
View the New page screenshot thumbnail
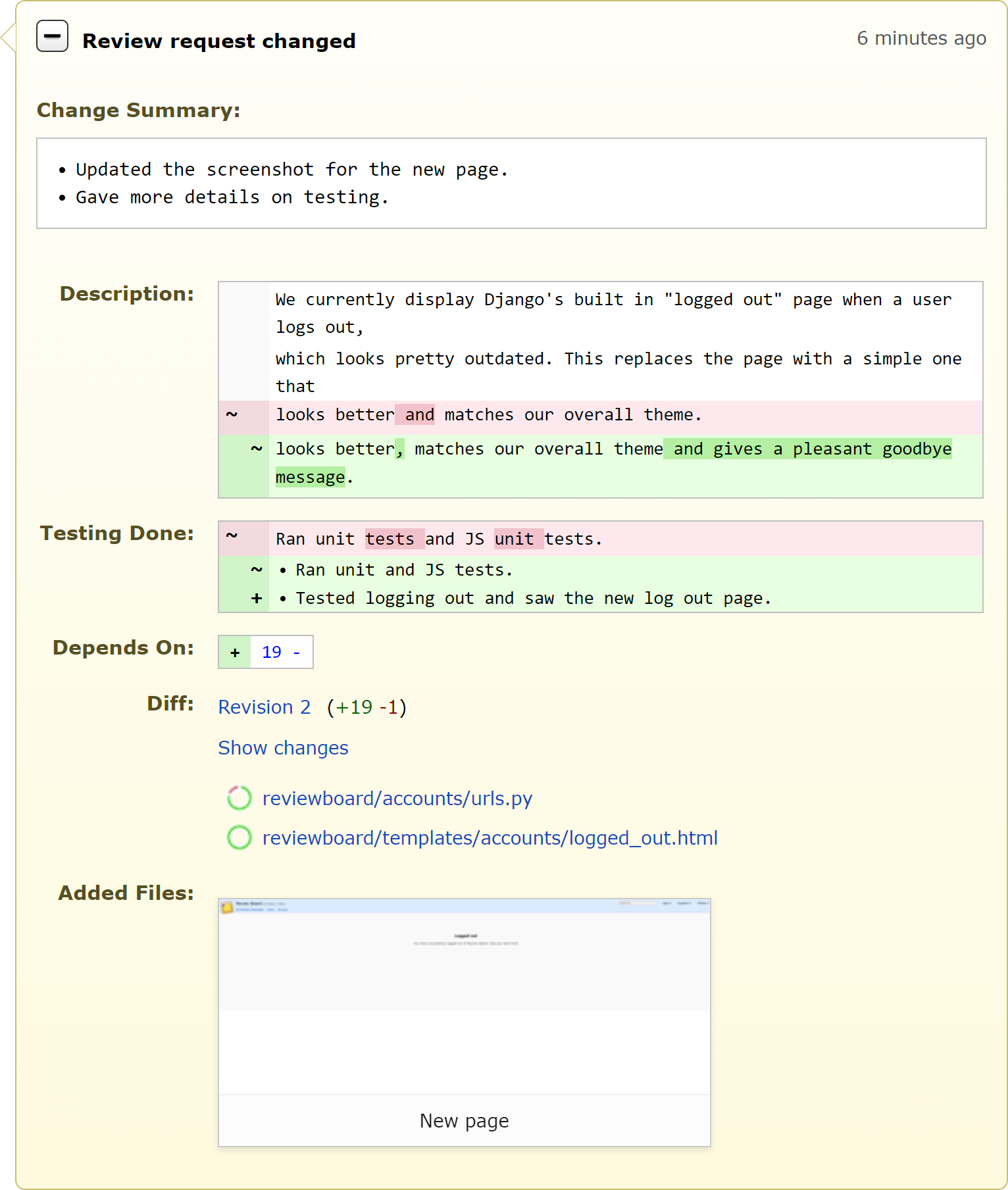click(x=465, y=997)
